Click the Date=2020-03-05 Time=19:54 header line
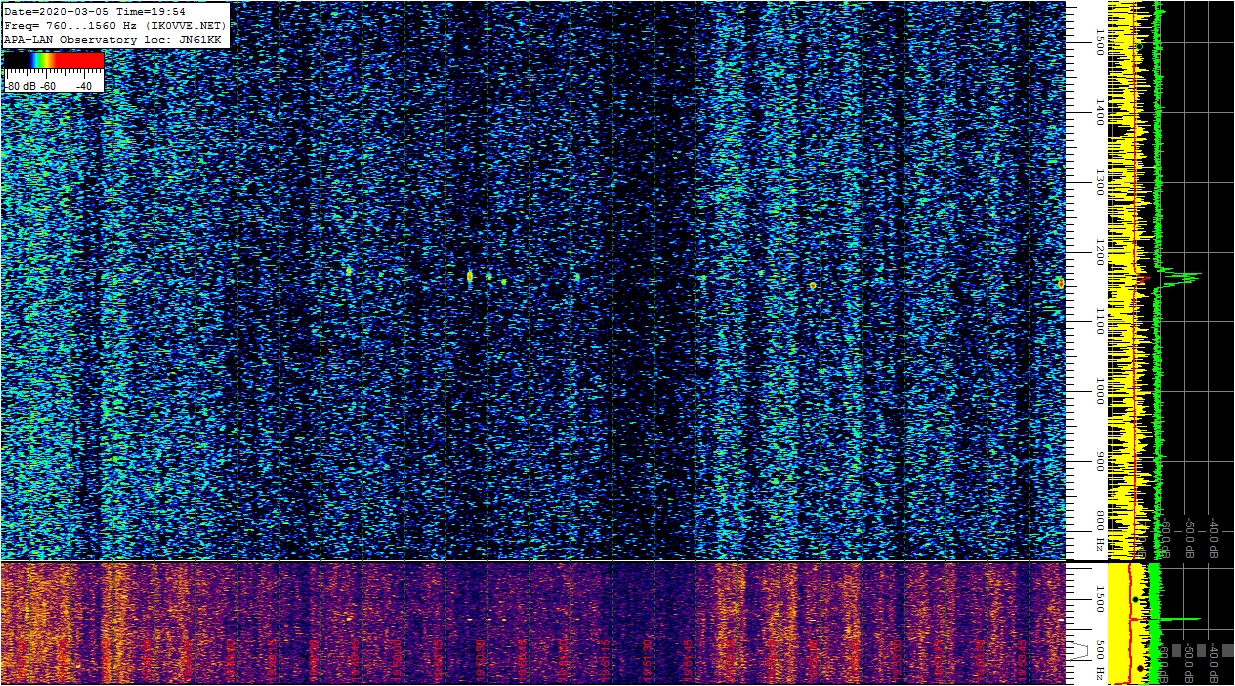The height and width of the screenshot is (686, 1235). point(95,11)
